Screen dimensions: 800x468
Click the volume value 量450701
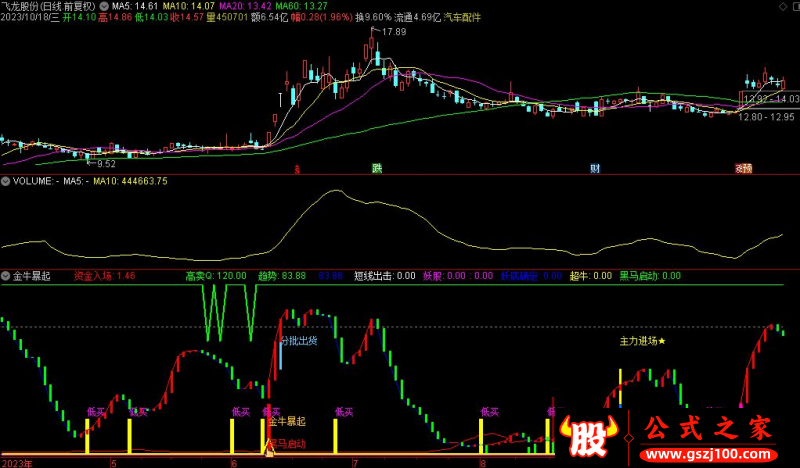227,17
